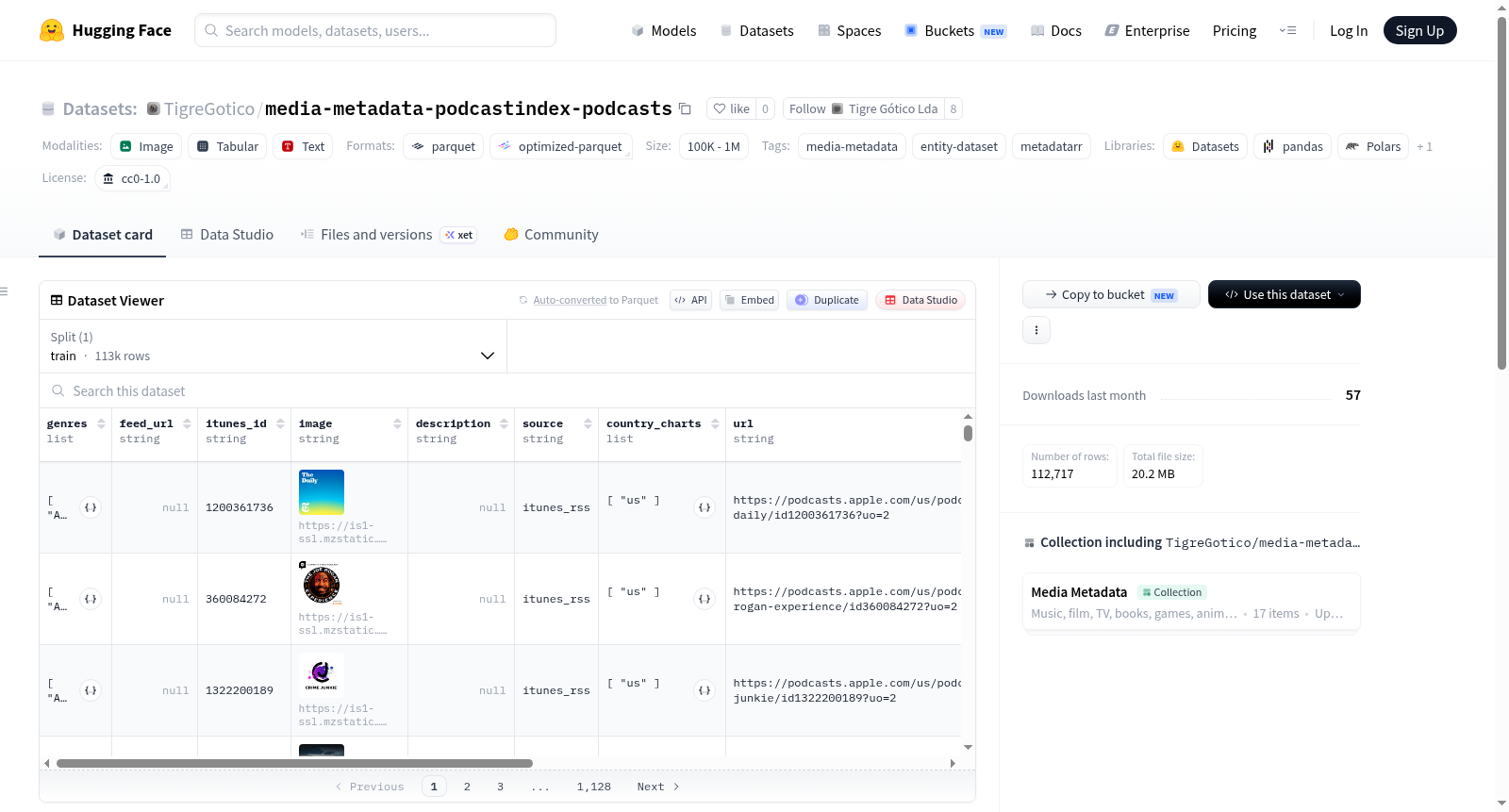This screenshot has width=1509, height=812.
Task: Jump to page 1,128
Action: [594, 787]
